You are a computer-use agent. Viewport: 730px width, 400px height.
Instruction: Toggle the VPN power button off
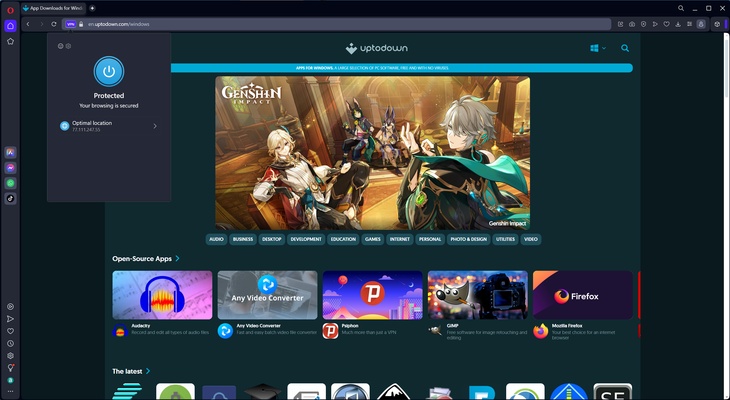pos(109,71)
